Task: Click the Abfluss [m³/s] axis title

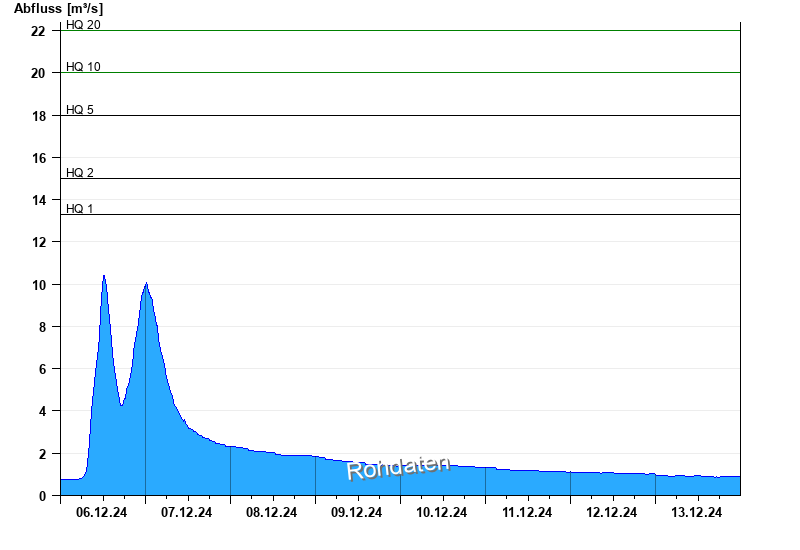Action: (x=58, y=9)
